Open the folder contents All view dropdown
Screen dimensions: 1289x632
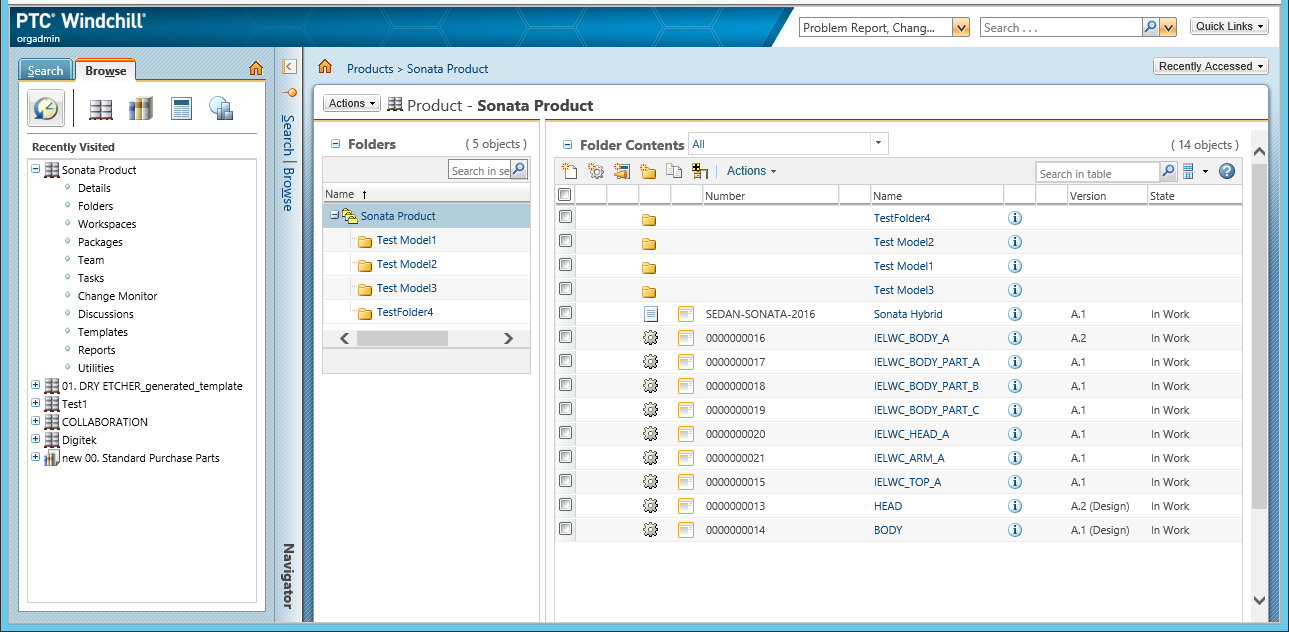788,144
